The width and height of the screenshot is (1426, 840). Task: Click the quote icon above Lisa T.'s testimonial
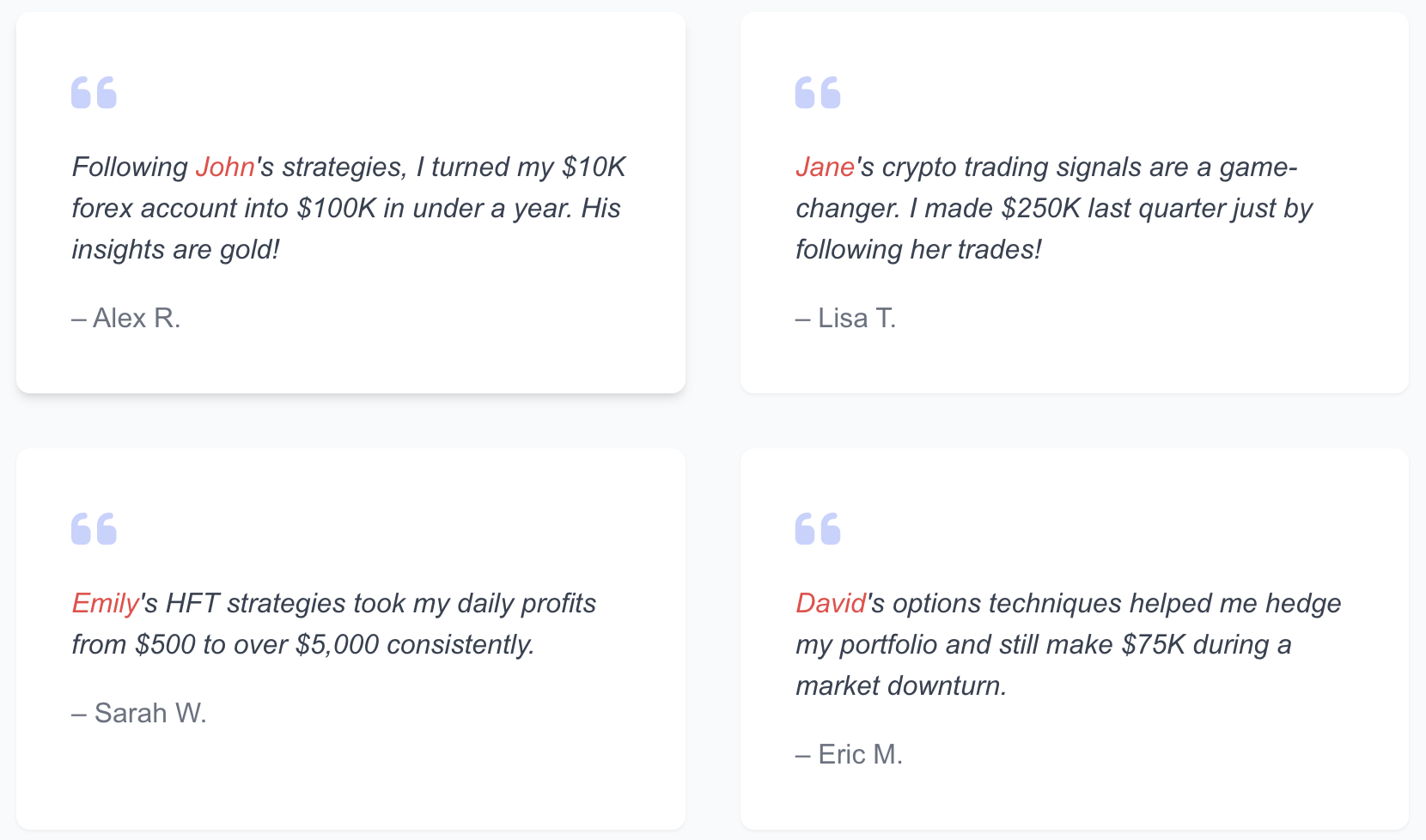[818, 92]
